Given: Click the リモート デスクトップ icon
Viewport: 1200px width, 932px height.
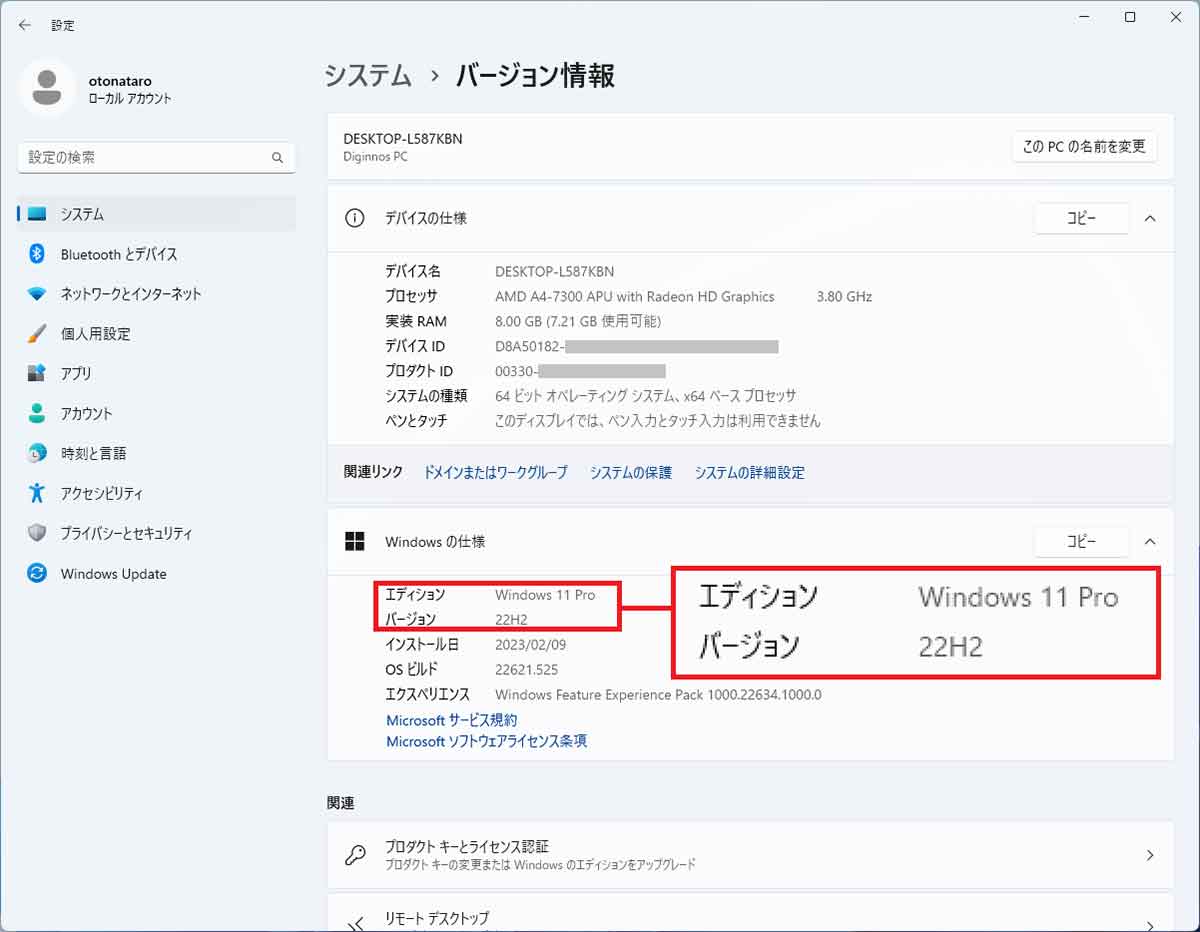Looking at the screenshot, I should (354, 923).
